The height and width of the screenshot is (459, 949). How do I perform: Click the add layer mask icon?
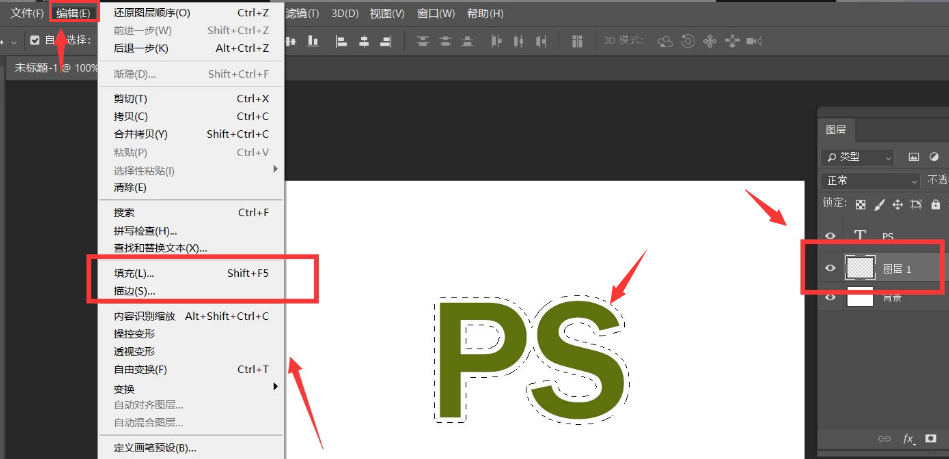(x=931, y=439)
